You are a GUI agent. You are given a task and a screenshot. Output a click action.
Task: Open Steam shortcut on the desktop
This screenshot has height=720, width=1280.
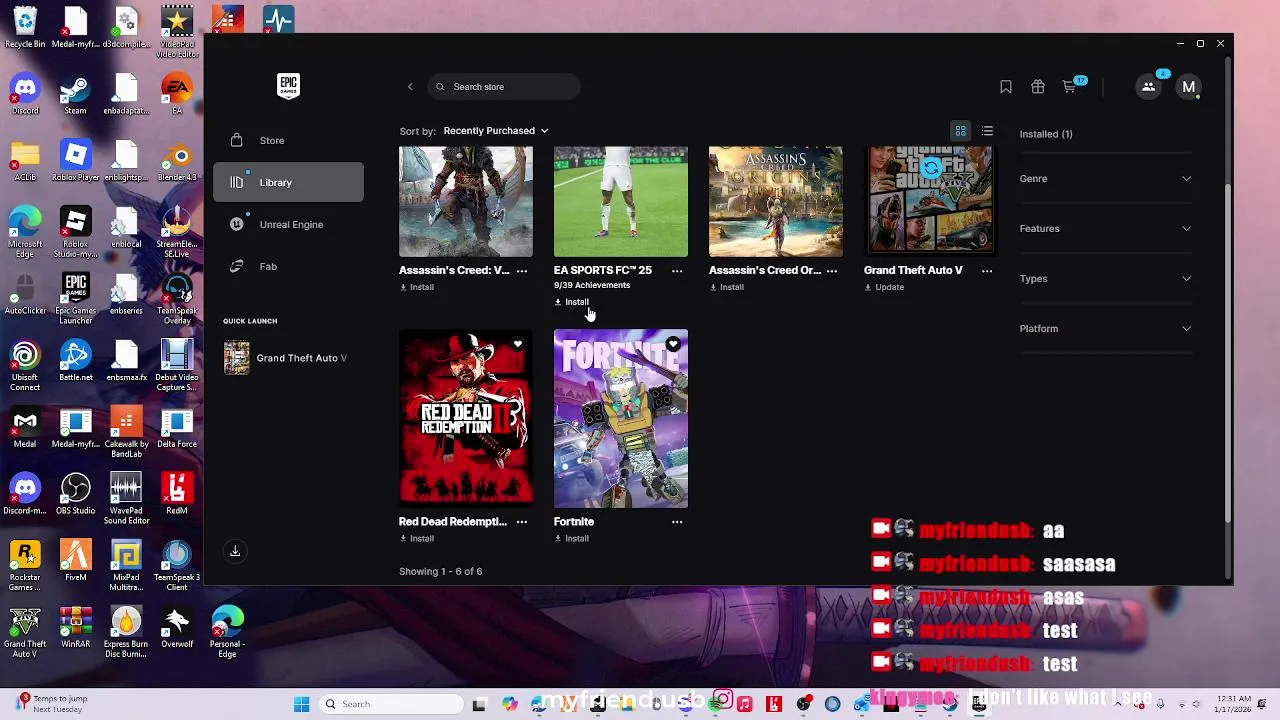[x=75, y=96]
